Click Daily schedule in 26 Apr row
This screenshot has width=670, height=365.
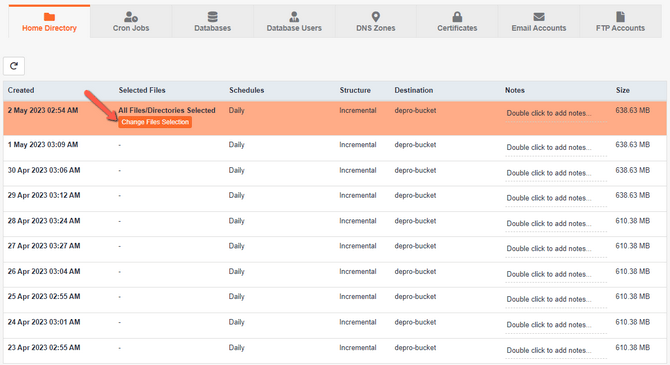236,271
